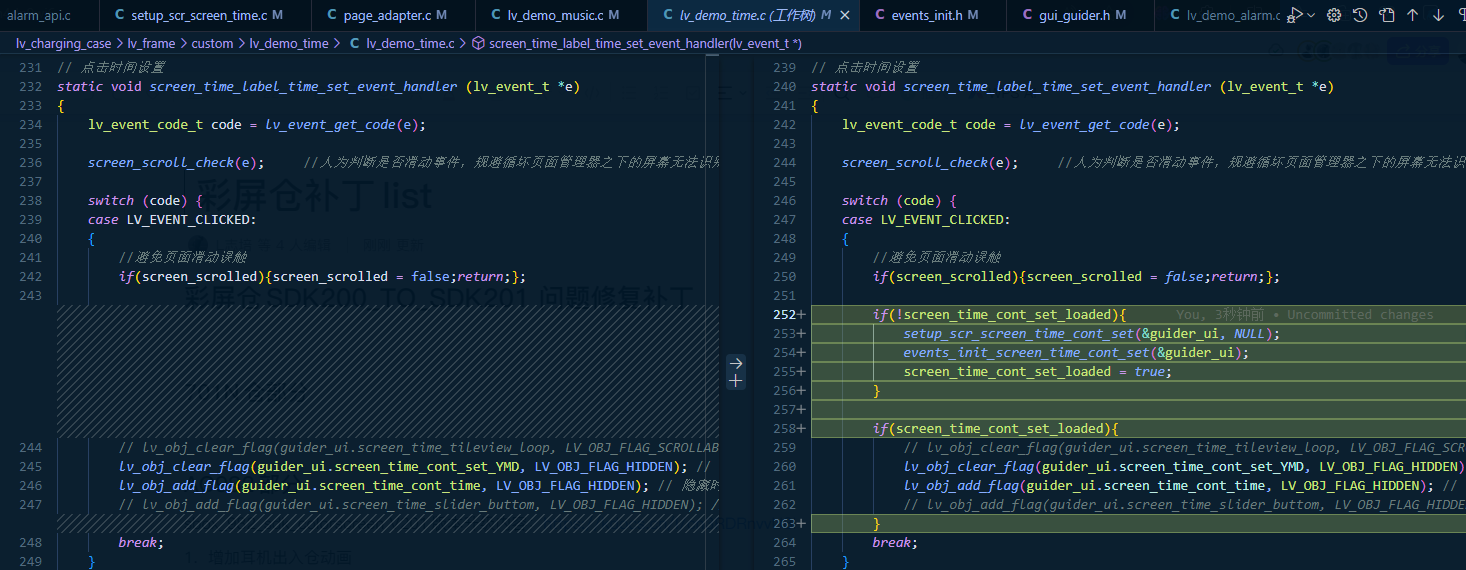Screen dimensions: 1466x570
Task: Close the lv_demo_time.c (工作树) tab
Action: pyautogui.click(x=845, y=15)
